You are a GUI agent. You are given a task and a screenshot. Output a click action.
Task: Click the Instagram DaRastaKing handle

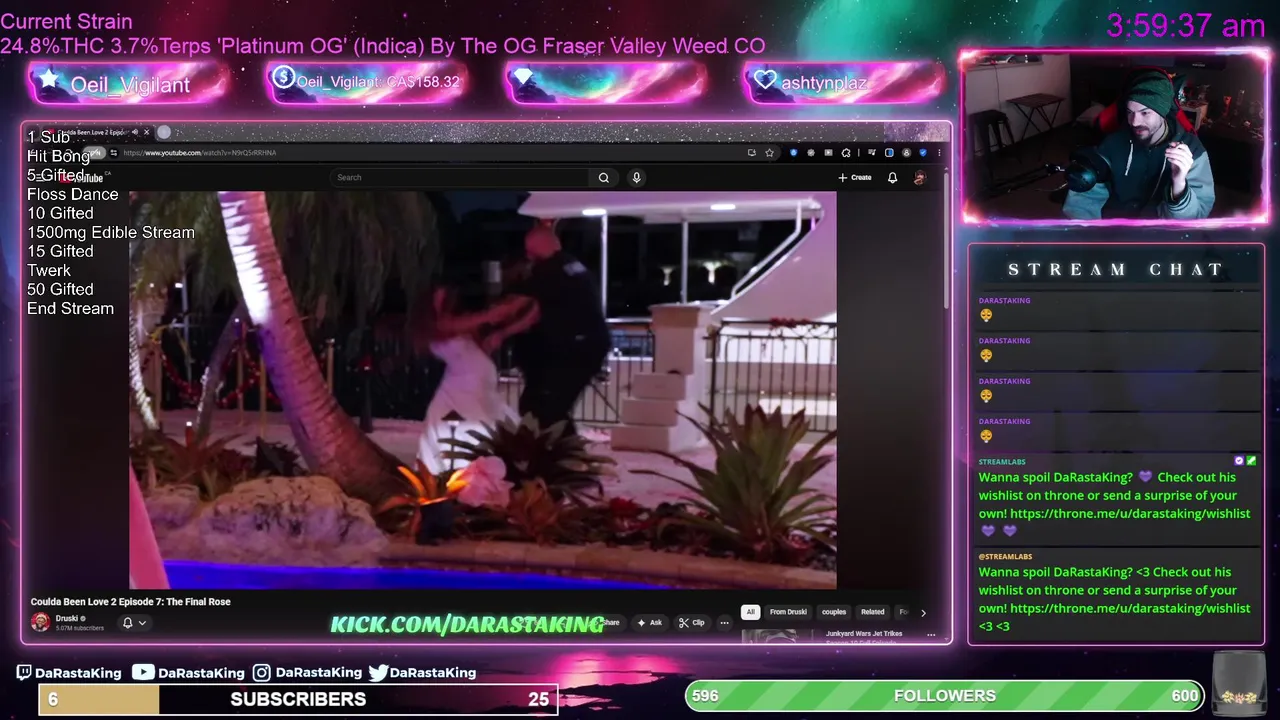tap(307, 673)
